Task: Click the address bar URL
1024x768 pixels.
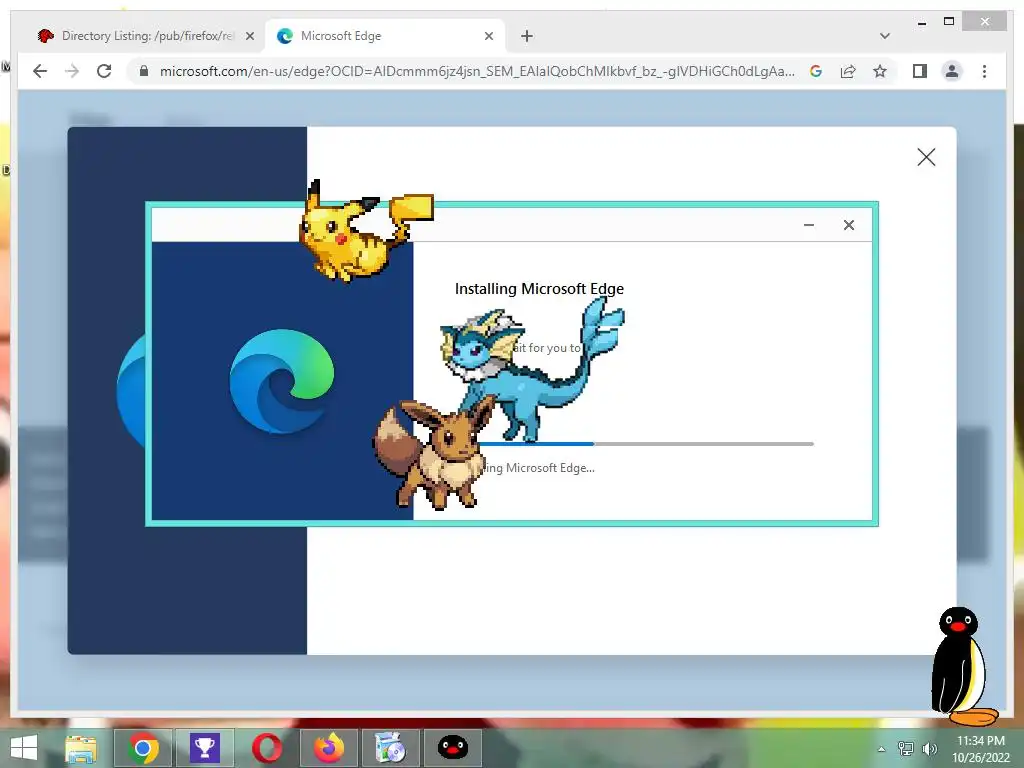Action: (477, 71)
